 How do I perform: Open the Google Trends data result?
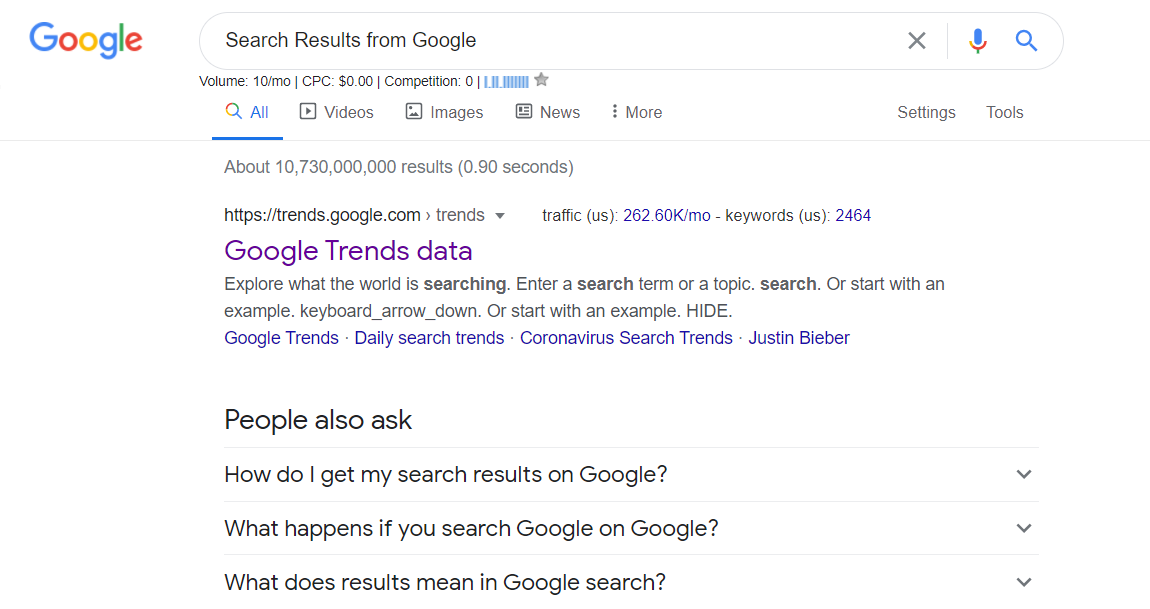click(x=348, y=250)
